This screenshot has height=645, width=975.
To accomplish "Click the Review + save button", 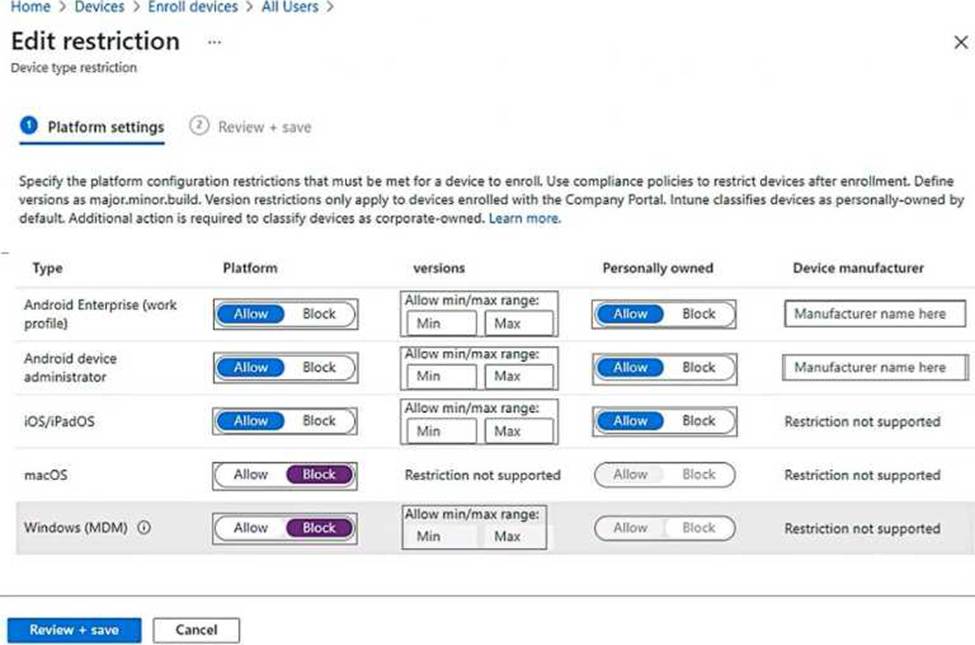I will pos(74,630).
